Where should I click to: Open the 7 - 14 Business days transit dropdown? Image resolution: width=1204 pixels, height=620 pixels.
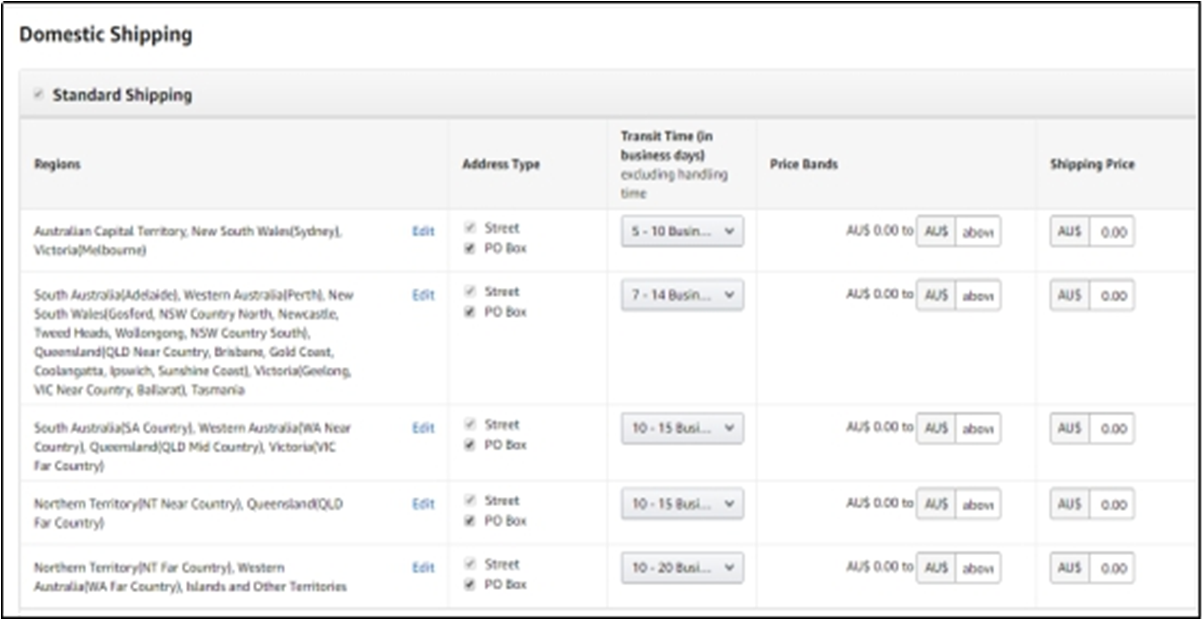682,295
